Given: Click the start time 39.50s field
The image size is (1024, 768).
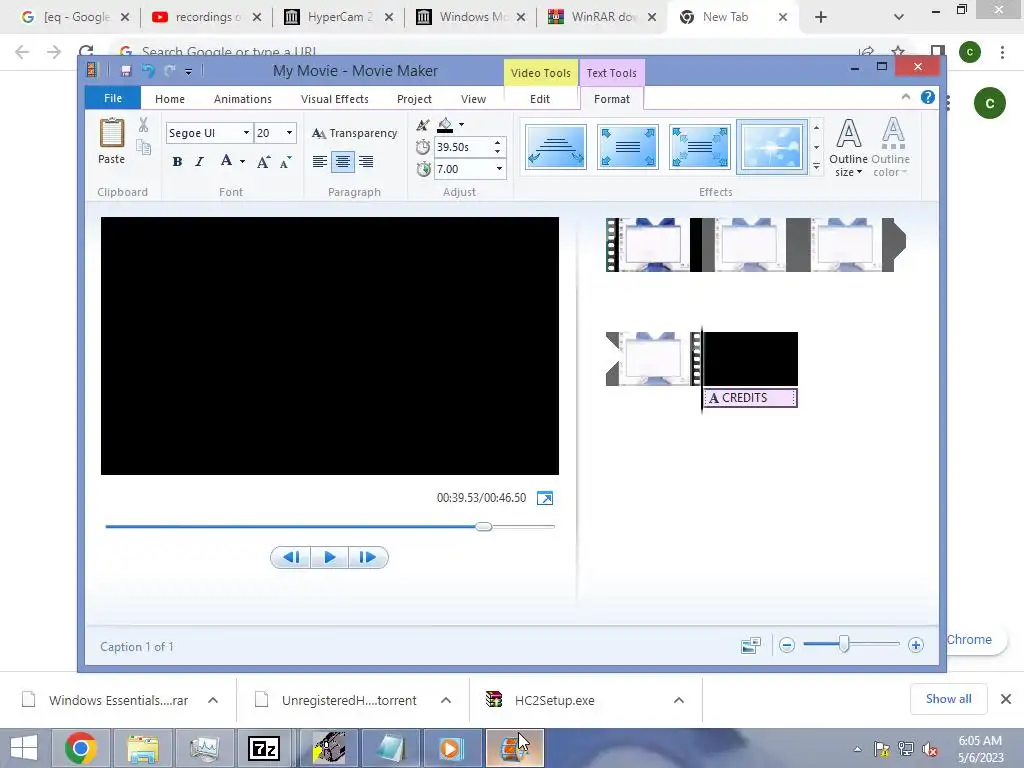Looking at the screenshot, I should point(462,147).
